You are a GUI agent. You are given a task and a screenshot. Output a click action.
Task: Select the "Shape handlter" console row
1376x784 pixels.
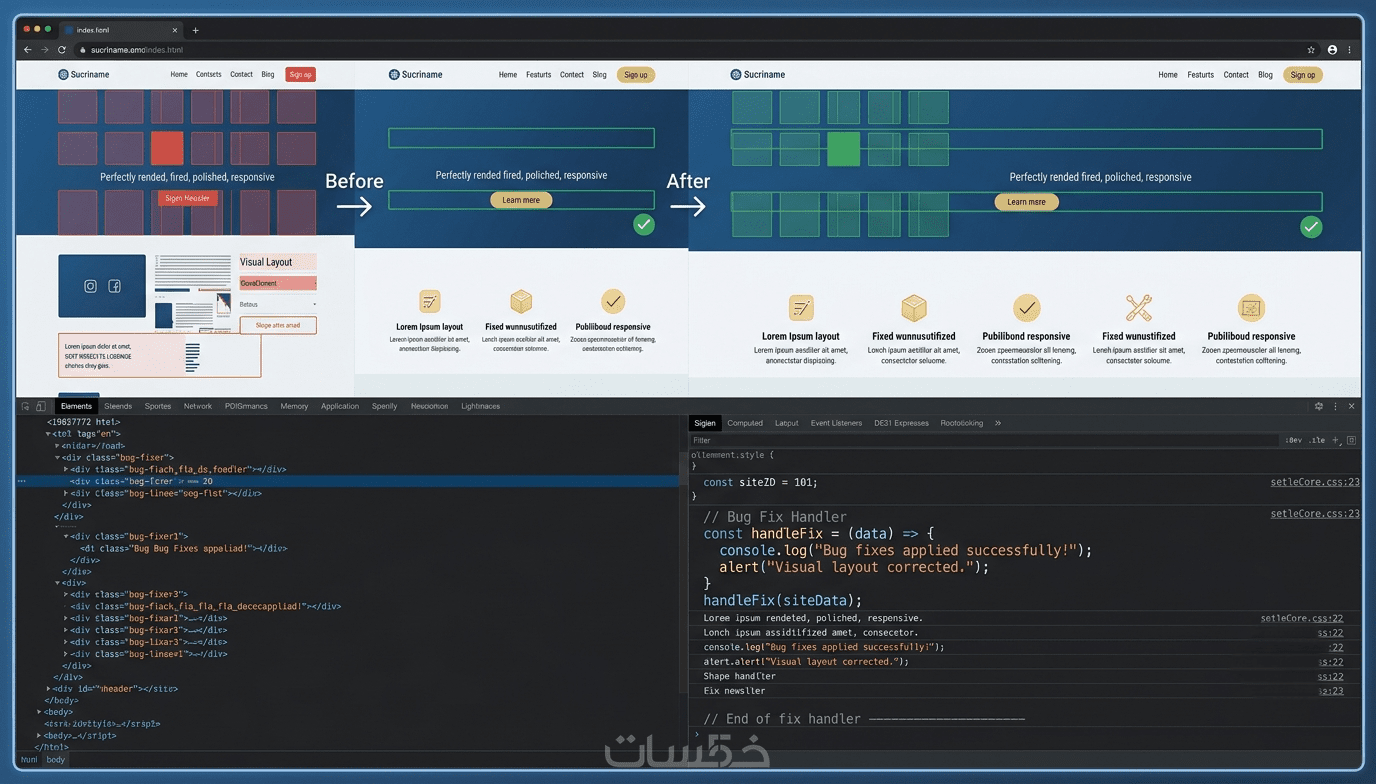tap(1025, 676)
